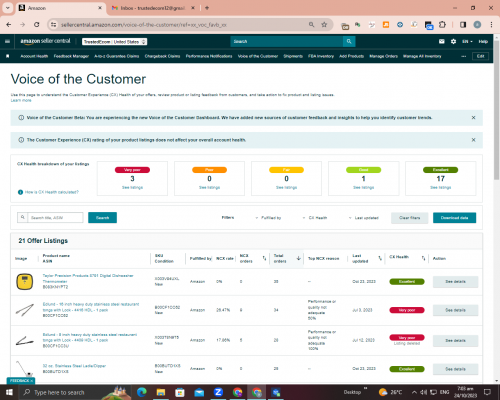Viewport: 500px width, 400px height.
Task: Click the info icon beside CX Health calculated
Action: pos(20,192)
